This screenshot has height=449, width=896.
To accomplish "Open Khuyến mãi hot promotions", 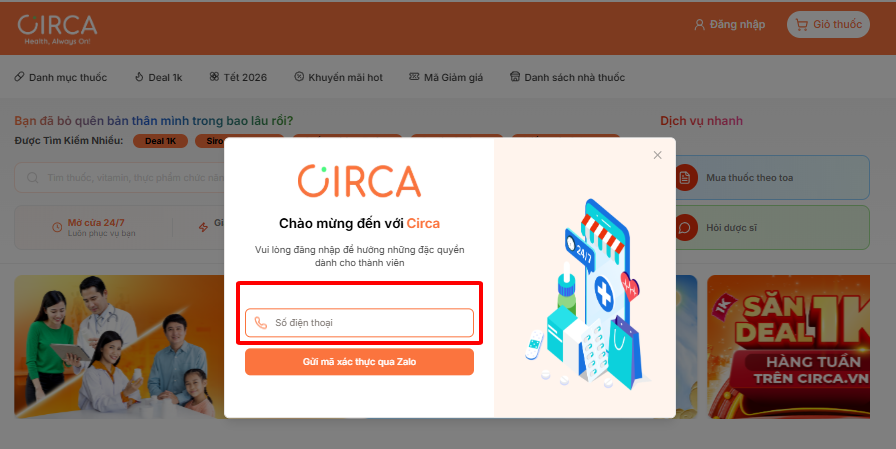I will [x=338, y=77].
